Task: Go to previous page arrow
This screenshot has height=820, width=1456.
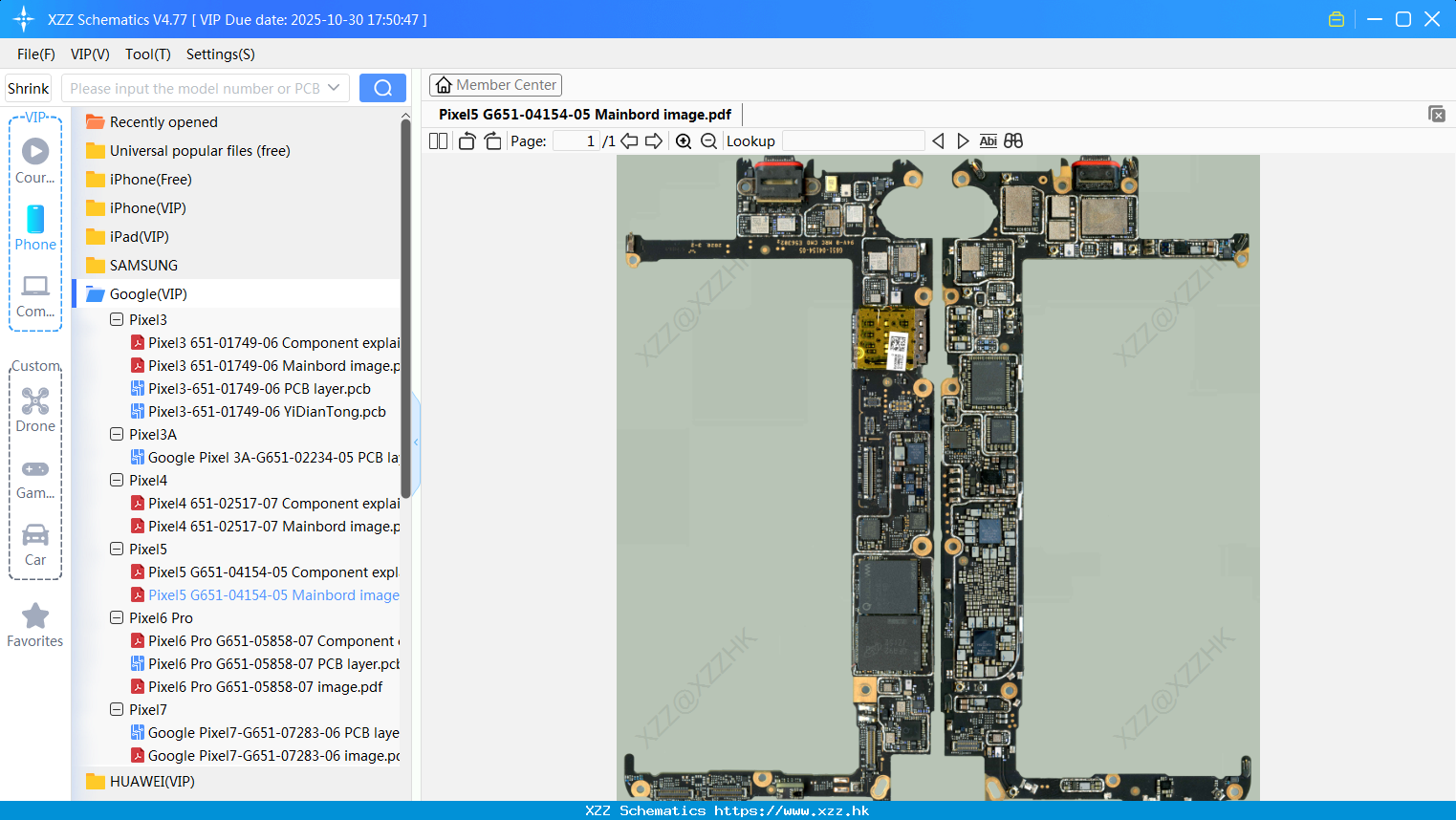Action: [629, 140]
